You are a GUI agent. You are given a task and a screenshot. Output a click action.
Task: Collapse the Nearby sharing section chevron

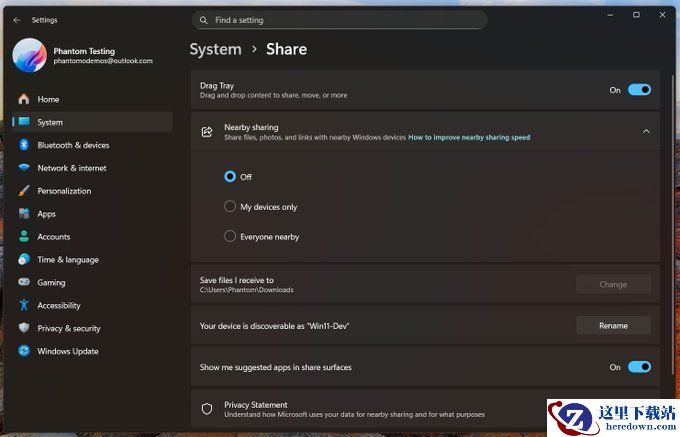point(646,131)
